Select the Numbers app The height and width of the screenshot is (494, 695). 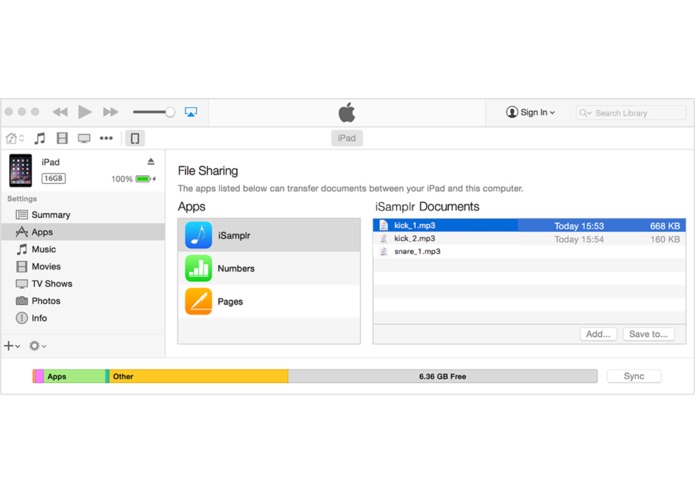(x=269, y=268)
